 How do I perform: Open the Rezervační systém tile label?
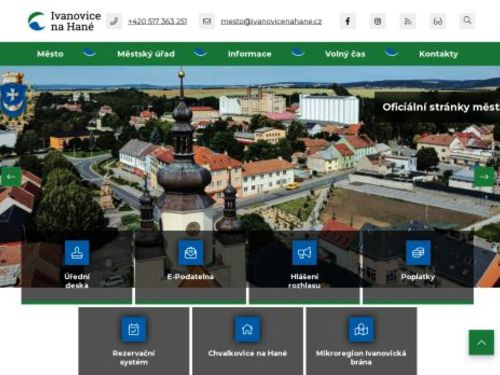tap(134, 358)
